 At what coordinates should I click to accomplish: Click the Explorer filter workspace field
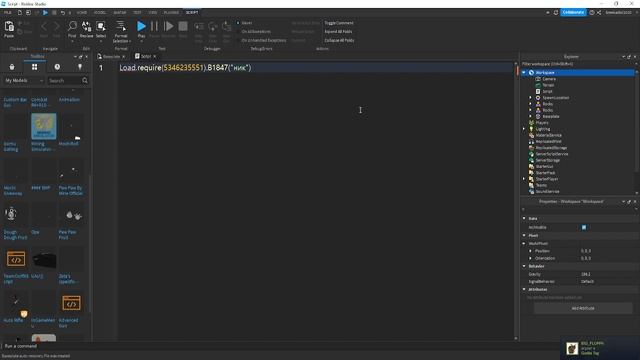(x=577, y=64)
